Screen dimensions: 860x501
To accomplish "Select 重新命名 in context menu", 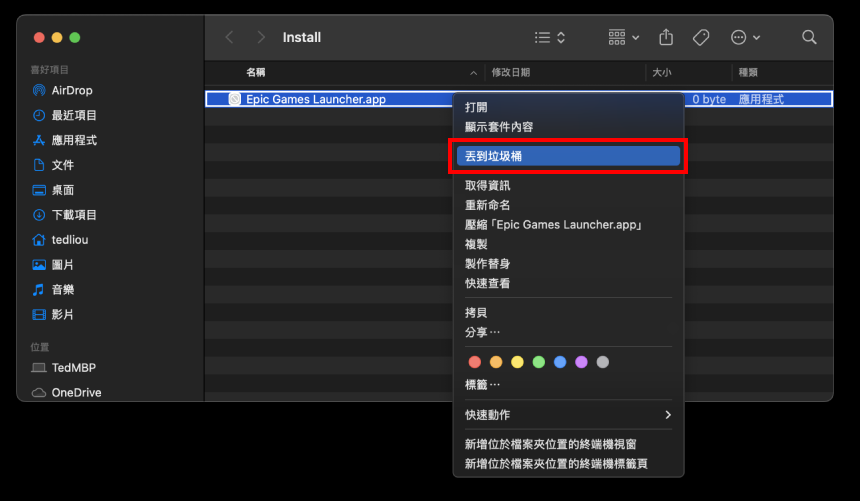I will tap(487, 205).
